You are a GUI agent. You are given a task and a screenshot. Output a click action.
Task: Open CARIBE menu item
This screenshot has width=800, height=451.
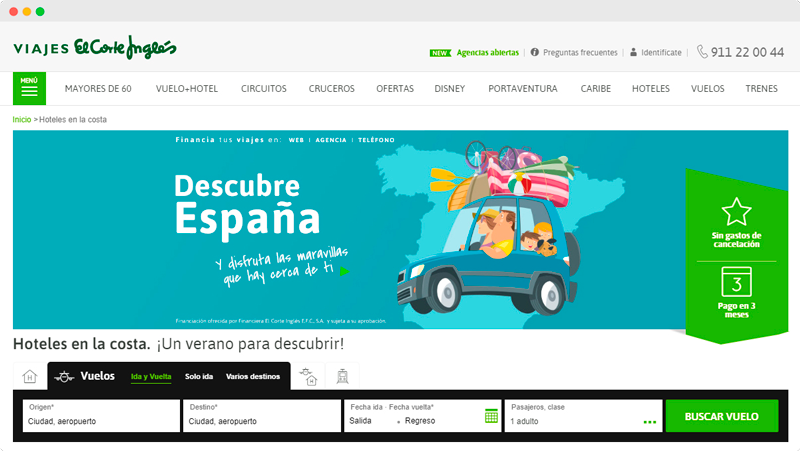[x=595, y=89]
